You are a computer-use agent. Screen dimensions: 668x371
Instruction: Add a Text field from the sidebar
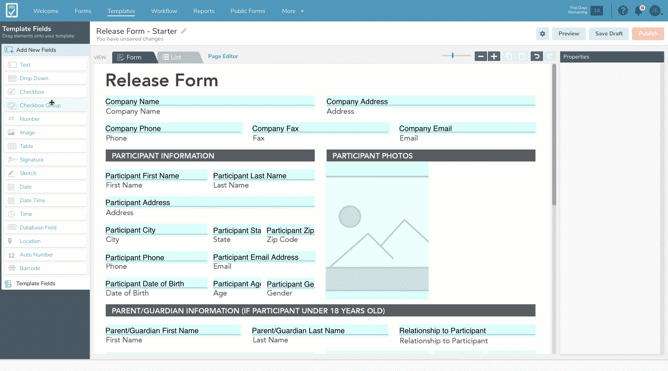point(46,65)
